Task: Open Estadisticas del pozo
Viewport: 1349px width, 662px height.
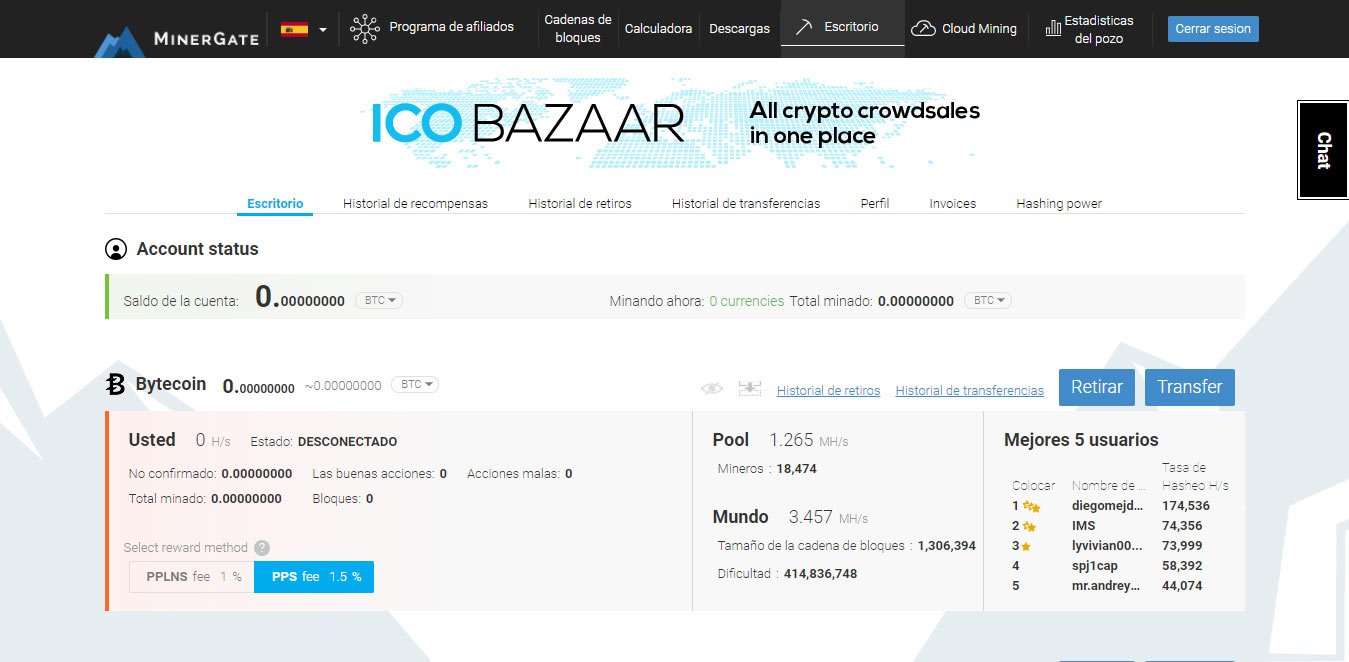Action: click(x=1099, y=29)
